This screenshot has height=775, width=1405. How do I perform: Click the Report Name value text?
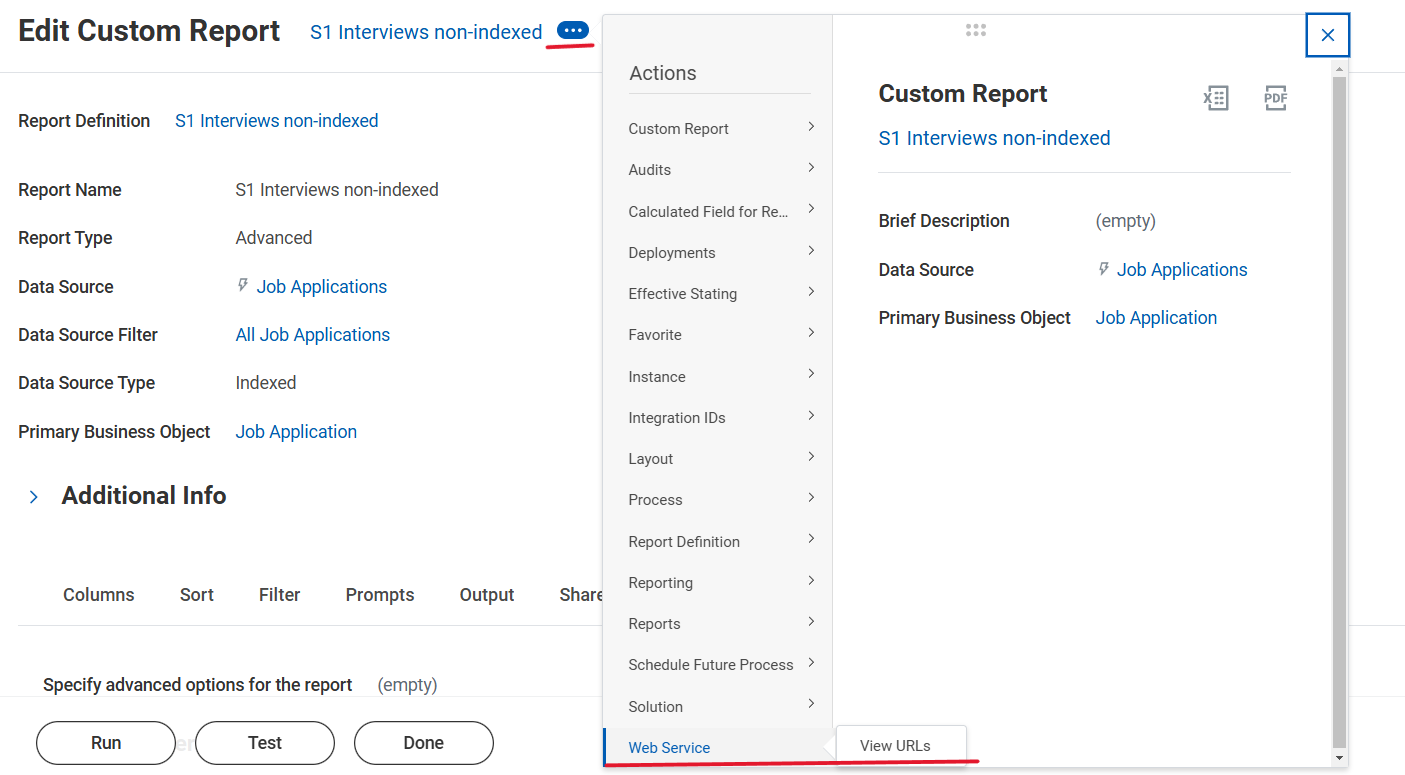coord(337,190)
